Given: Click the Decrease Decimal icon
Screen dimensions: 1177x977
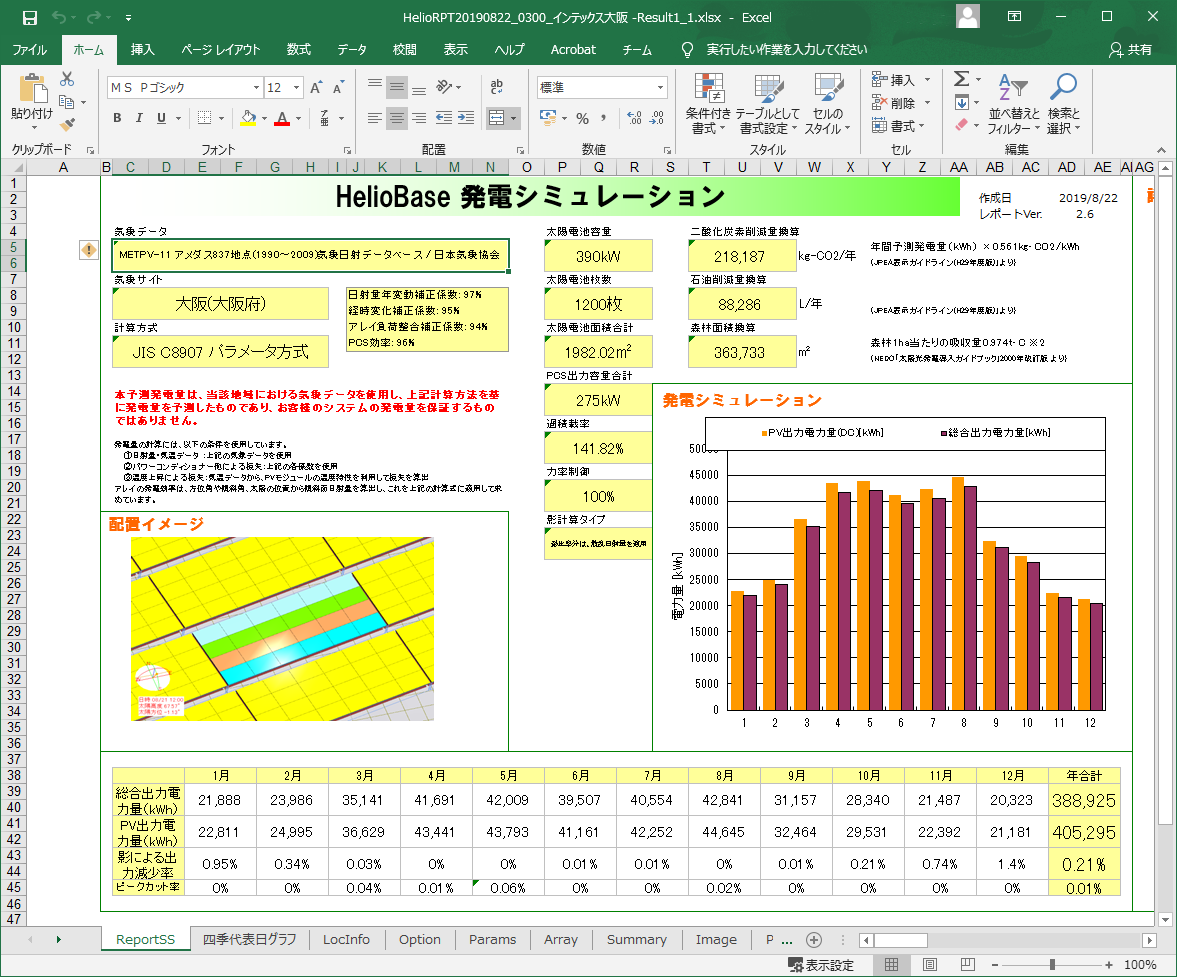Looking at the screenshot, I should coord(657,118).
